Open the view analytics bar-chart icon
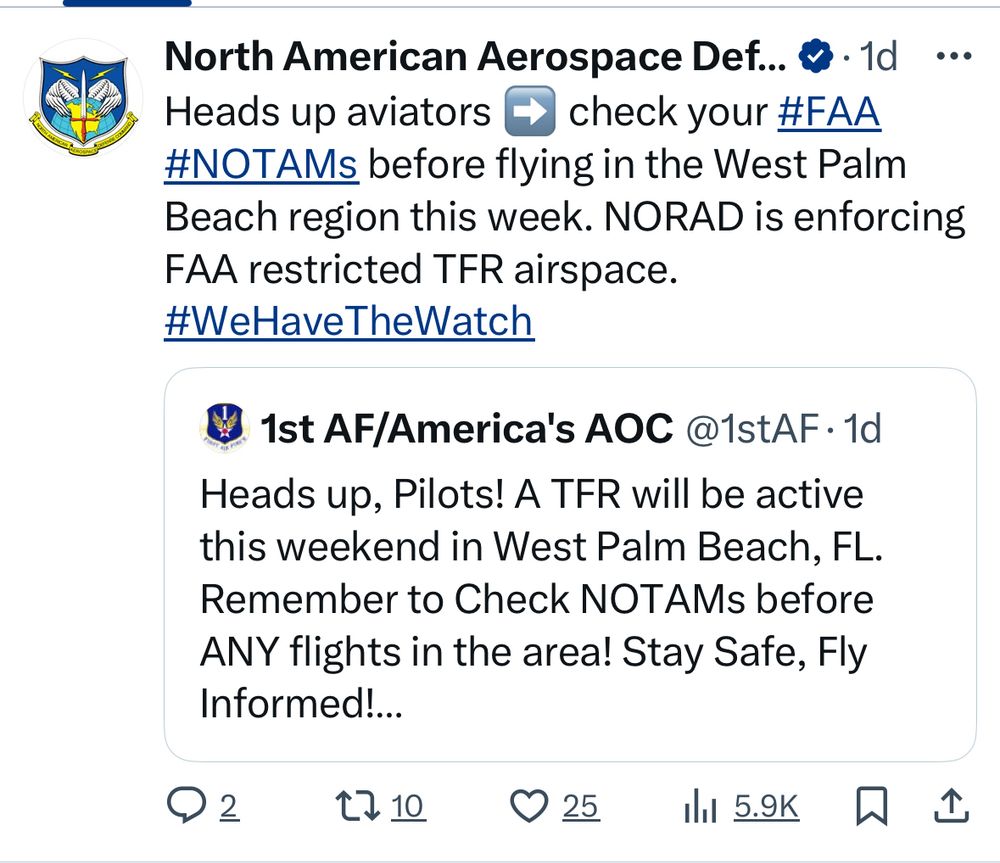 701,807
